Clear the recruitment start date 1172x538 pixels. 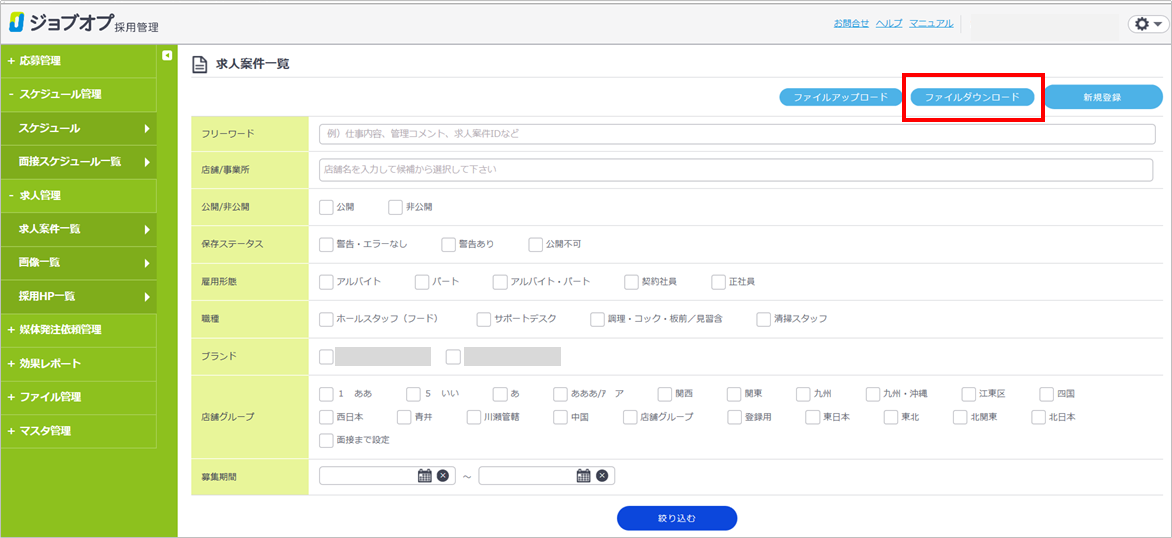[x=443, y=476]
